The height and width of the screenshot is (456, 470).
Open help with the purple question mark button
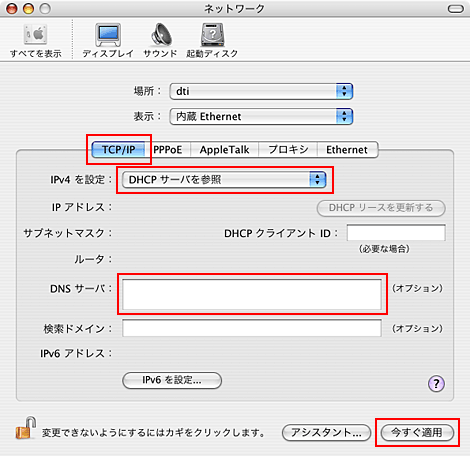pos(436,383)
